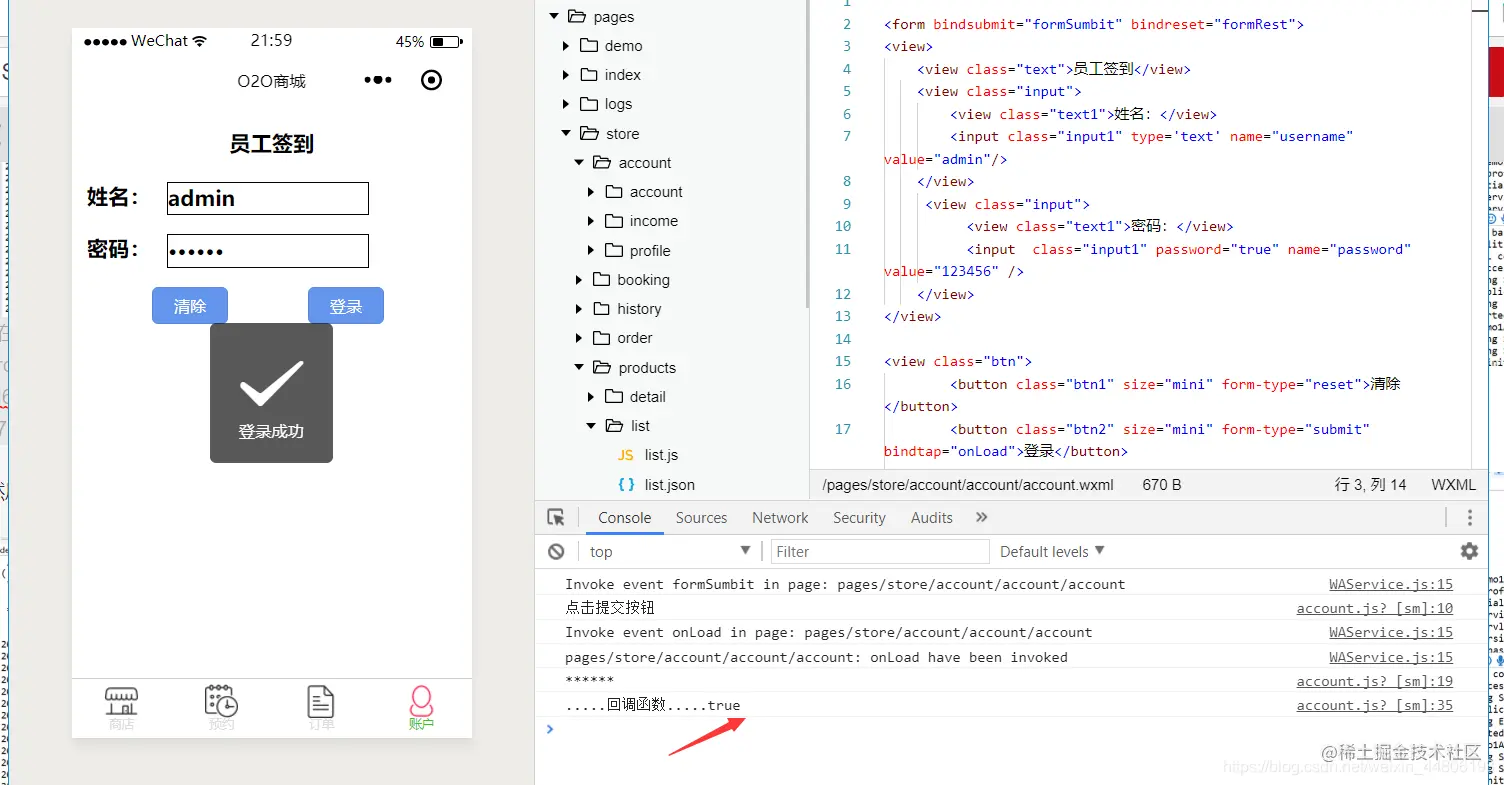Image resolution: width=1504 pixels, height=785 pixels.
Task: Open the account.js? [sm]:10 source link
Action: pyautogui.click(x=1375, y=608)
